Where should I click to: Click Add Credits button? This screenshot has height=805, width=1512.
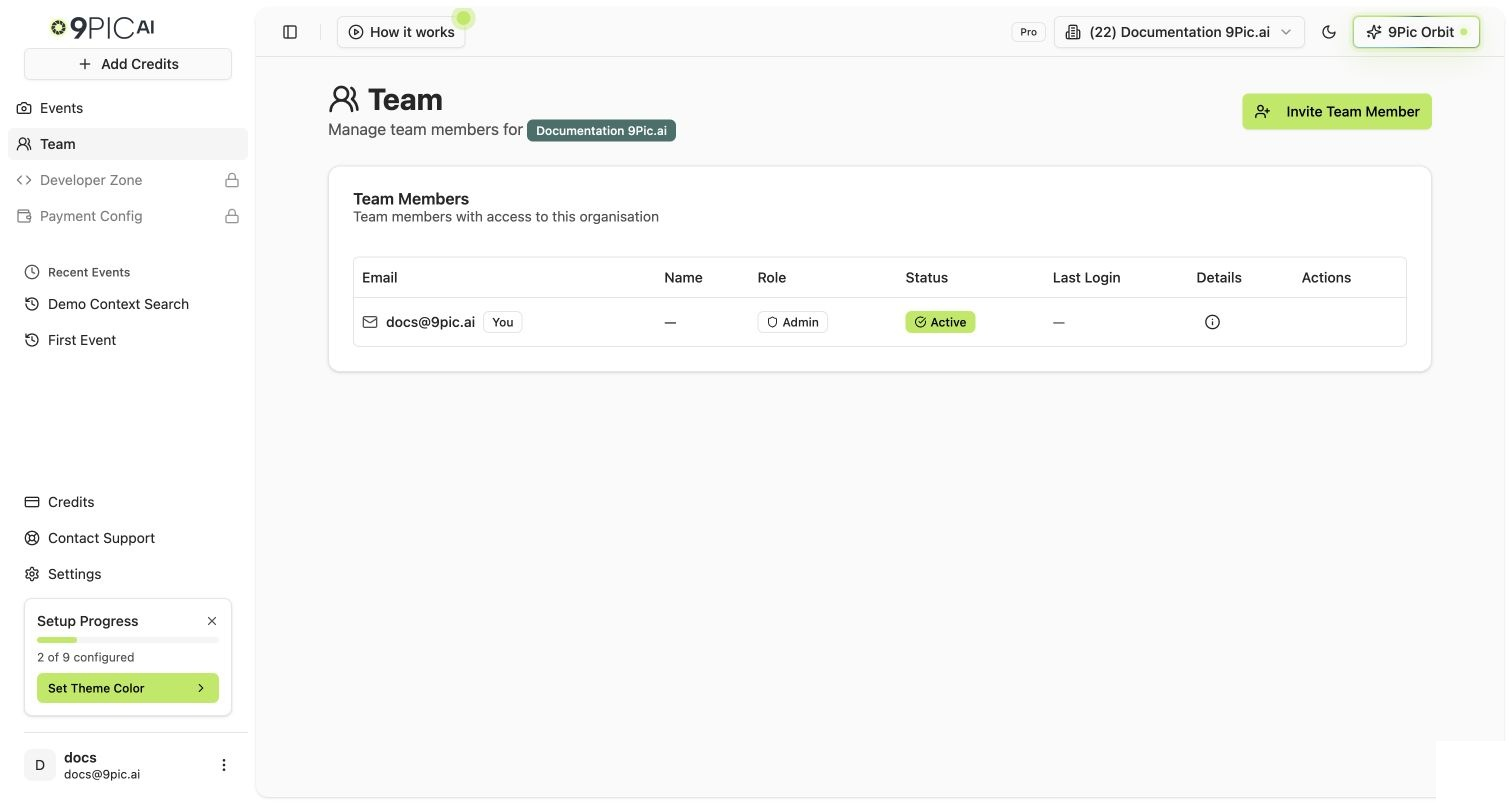(x=128, y=64)
